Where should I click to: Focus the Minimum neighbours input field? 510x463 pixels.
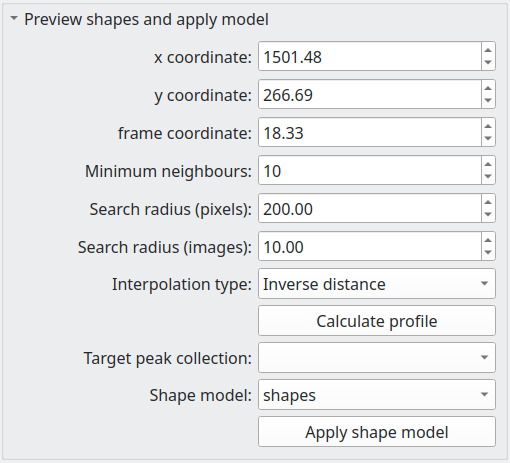(370, 170)
